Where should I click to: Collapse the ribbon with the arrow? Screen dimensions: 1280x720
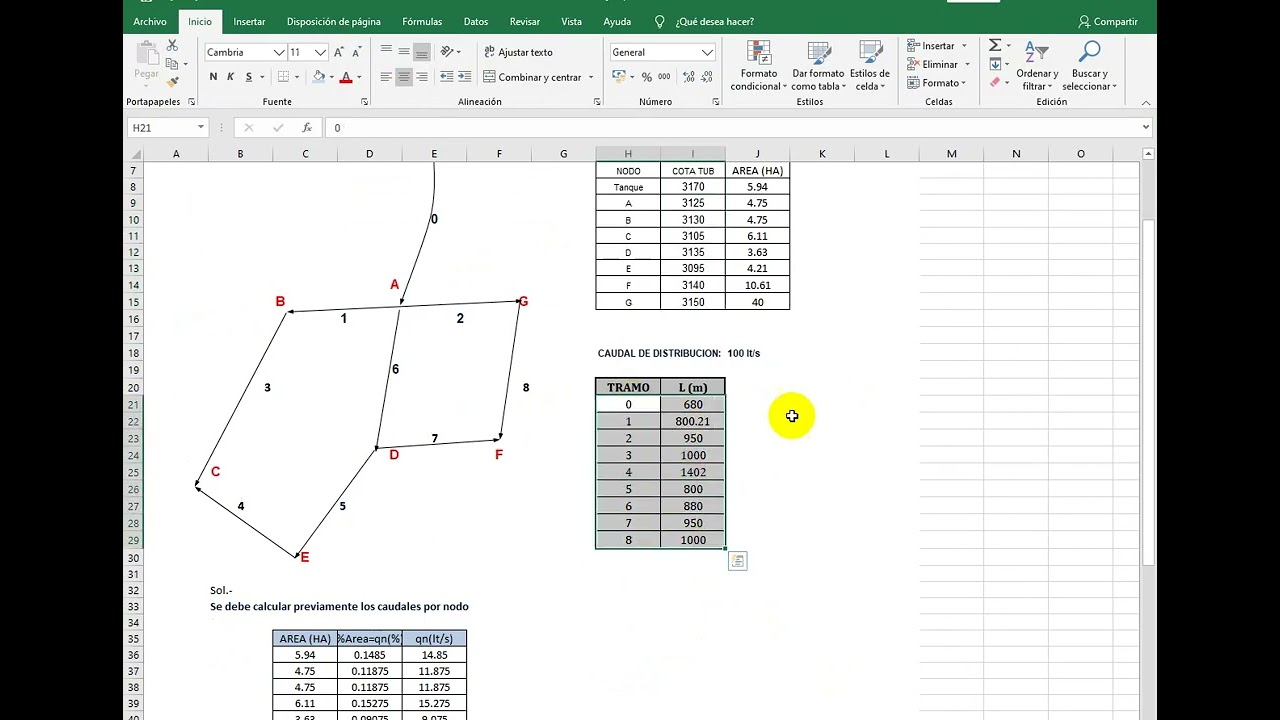tap(1146, 102)
